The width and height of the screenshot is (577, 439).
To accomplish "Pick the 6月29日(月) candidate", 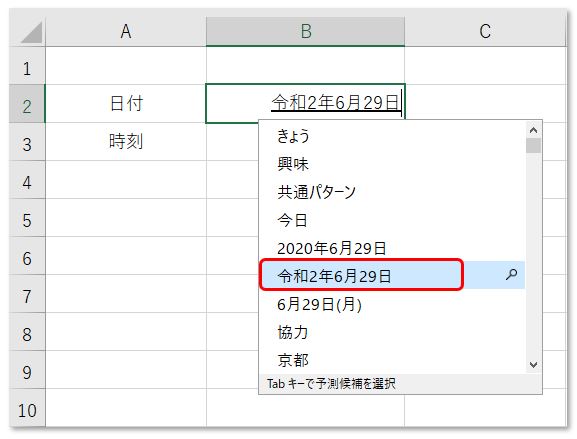I will pos(393,304).
